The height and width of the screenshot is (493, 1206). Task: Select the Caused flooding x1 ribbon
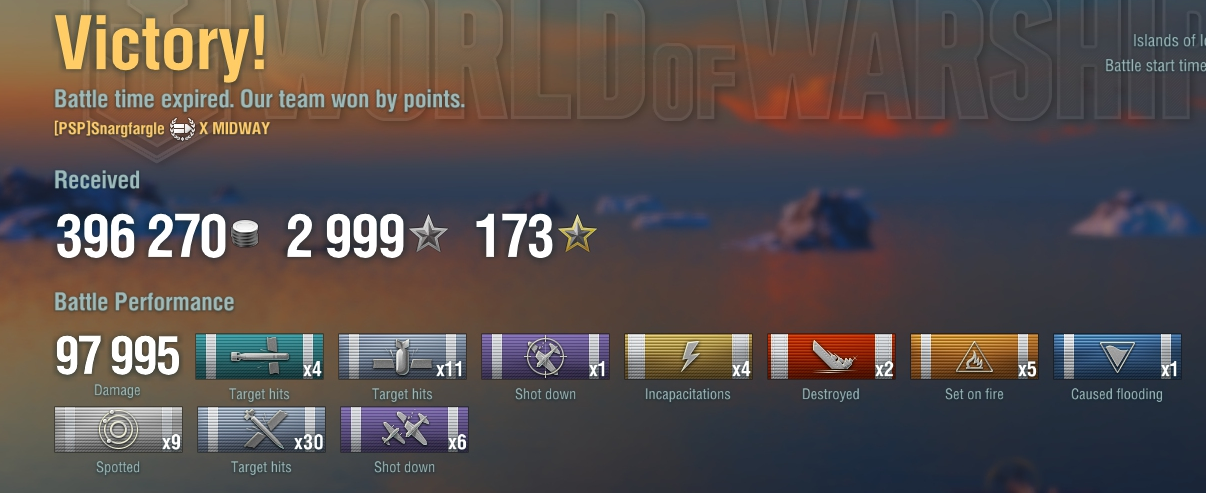[1118, 357]
